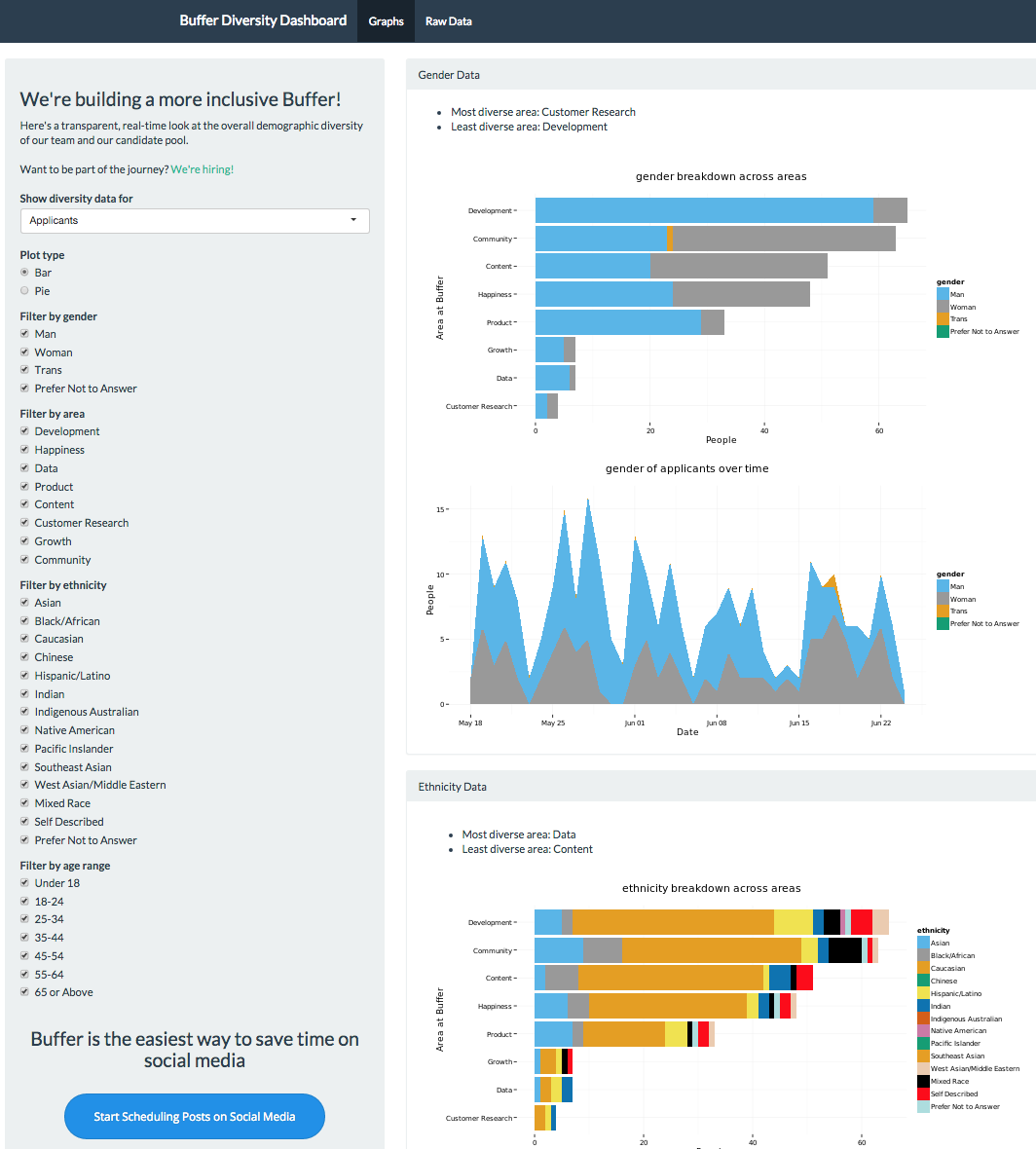
Task: Toggle the Caucasian ethnicity checkbox
Action: coord(25,638)
